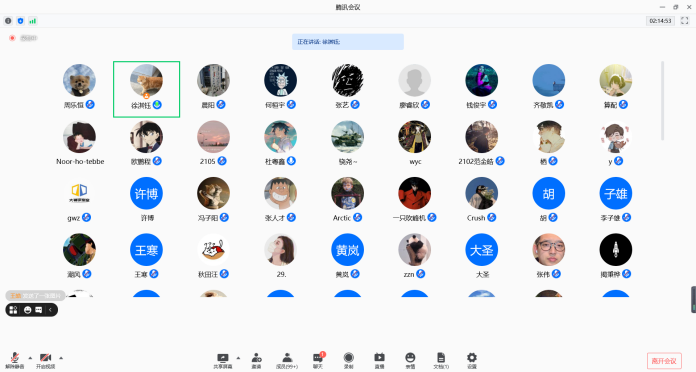
Task: Open the meeting info icon at top-left
Action: coord(8,21)
